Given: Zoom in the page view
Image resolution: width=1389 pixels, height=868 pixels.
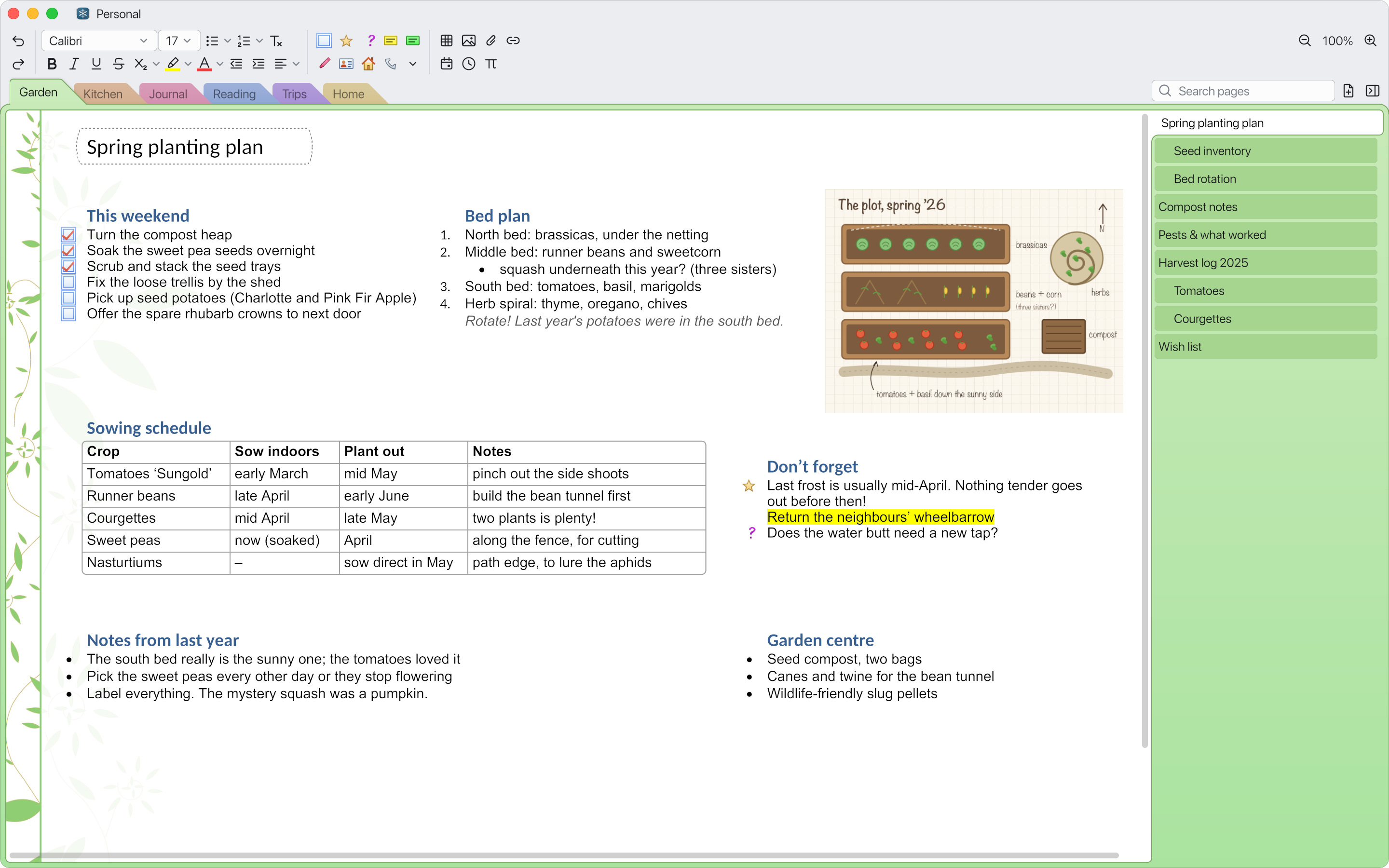Looking at the screenshot, I should 1371,41.
